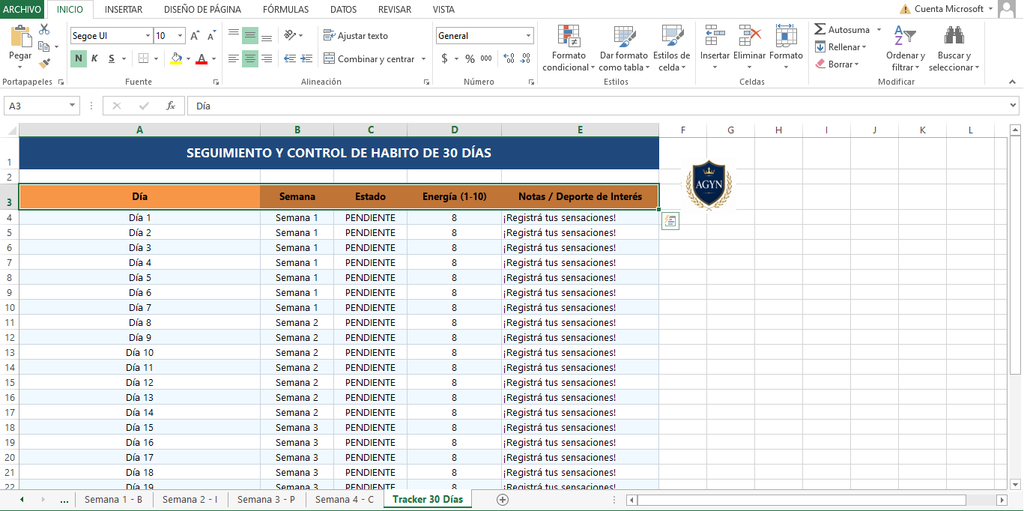
Task: Click the percent style icon
Action: pos(470,59)
